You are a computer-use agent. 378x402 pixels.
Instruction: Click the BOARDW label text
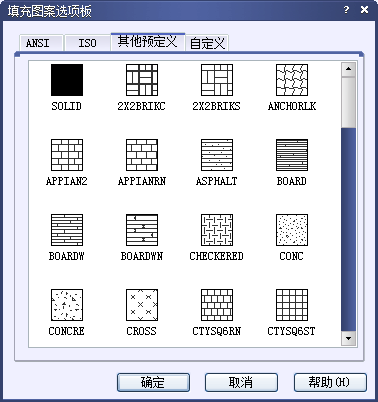[67, 256]
